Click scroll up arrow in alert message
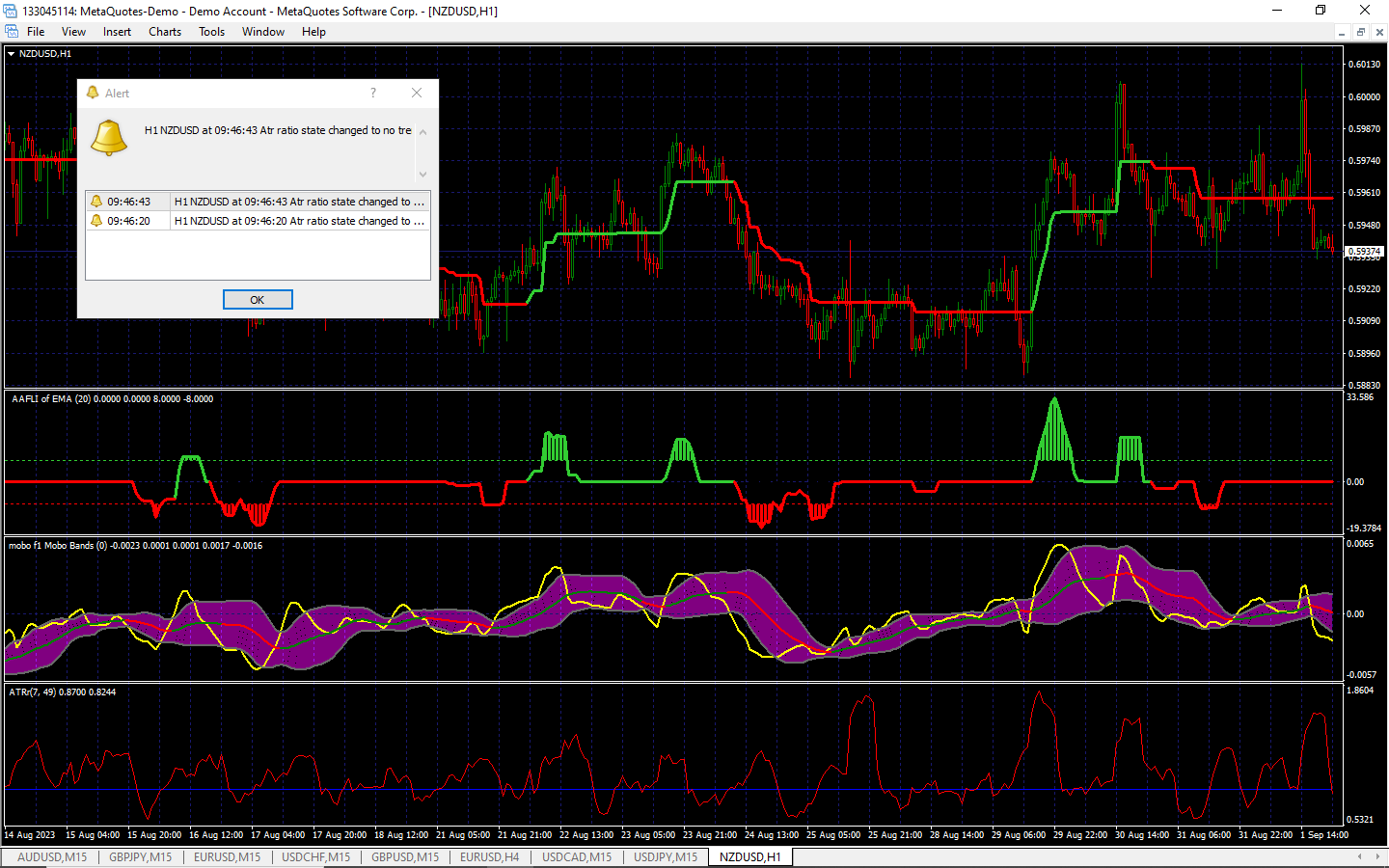The height and width of the screenshot is (868, 1389). click(422, 131)
